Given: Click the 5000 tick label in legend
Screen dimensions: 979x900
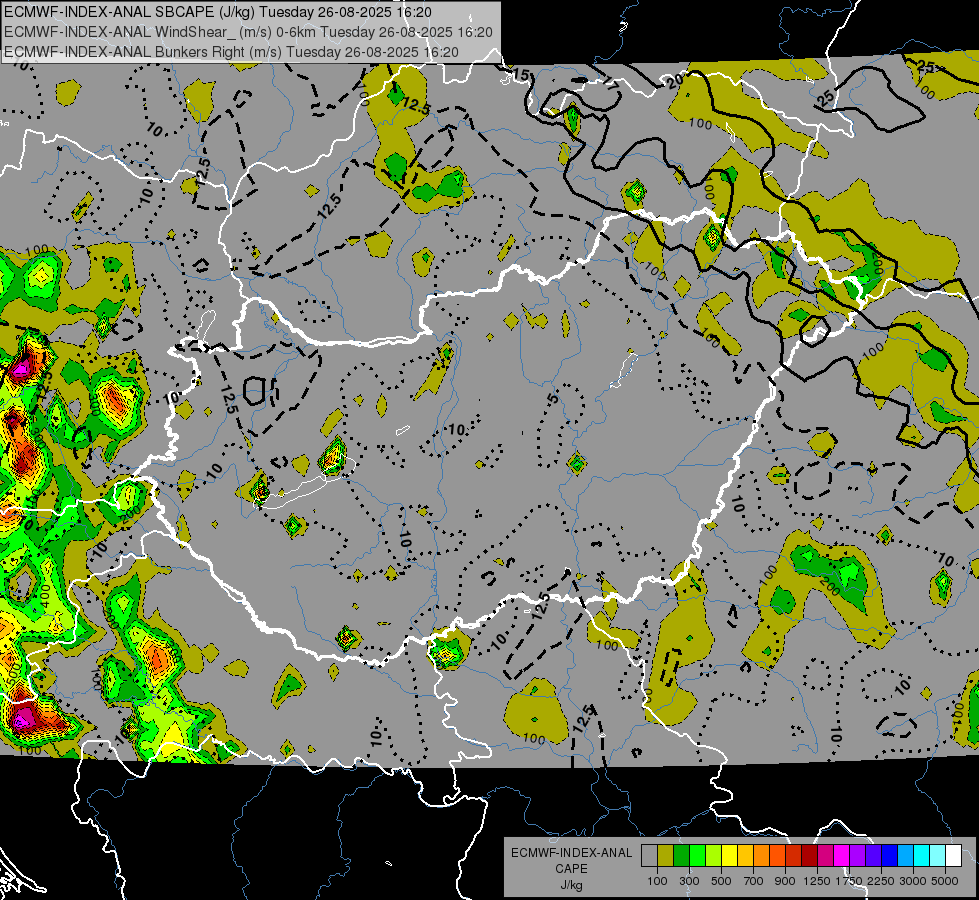Looking at the screenshot, I should point(945,881).
